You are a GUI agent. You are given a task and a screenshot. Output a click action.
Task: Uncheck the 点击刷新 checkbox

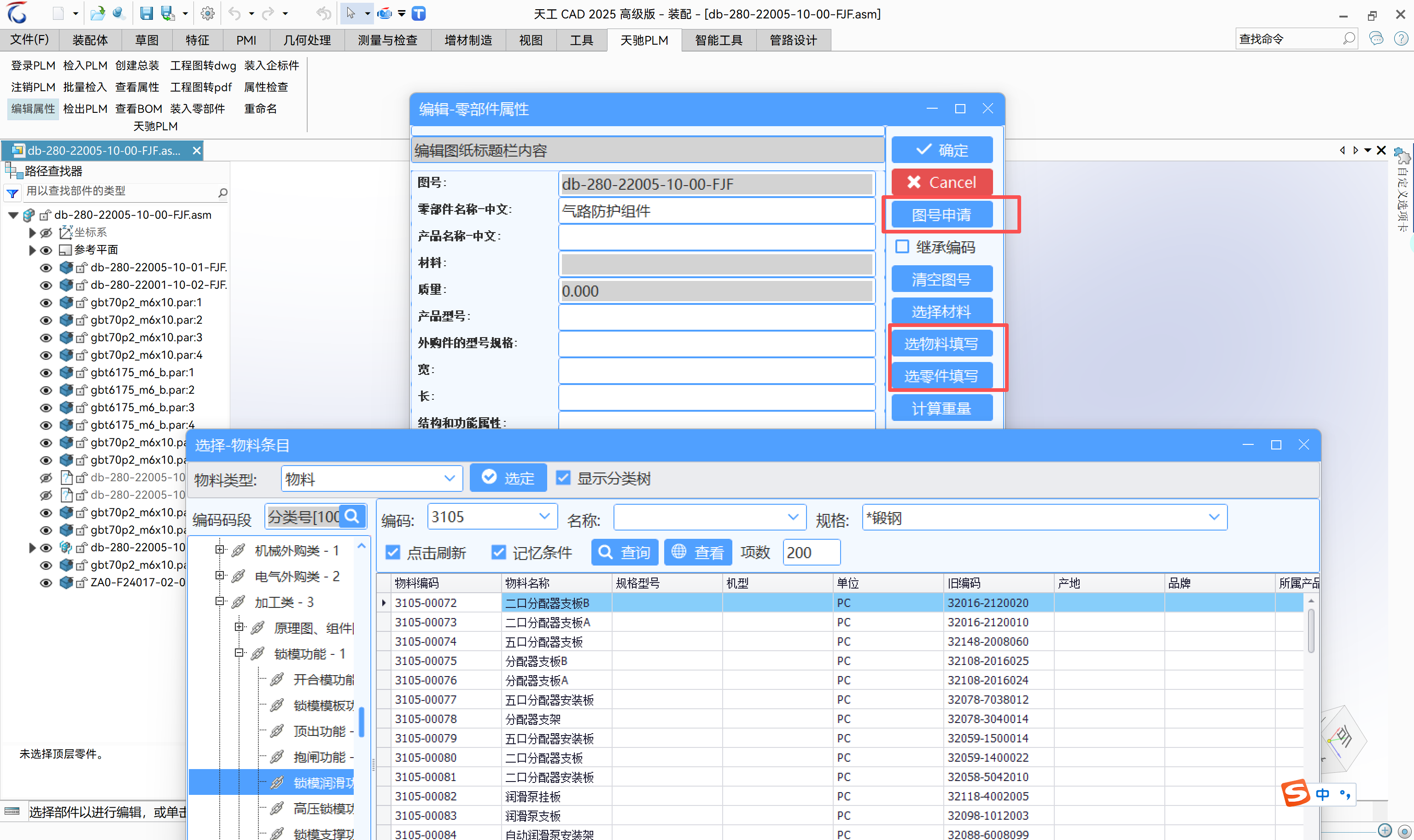point(393,552)
